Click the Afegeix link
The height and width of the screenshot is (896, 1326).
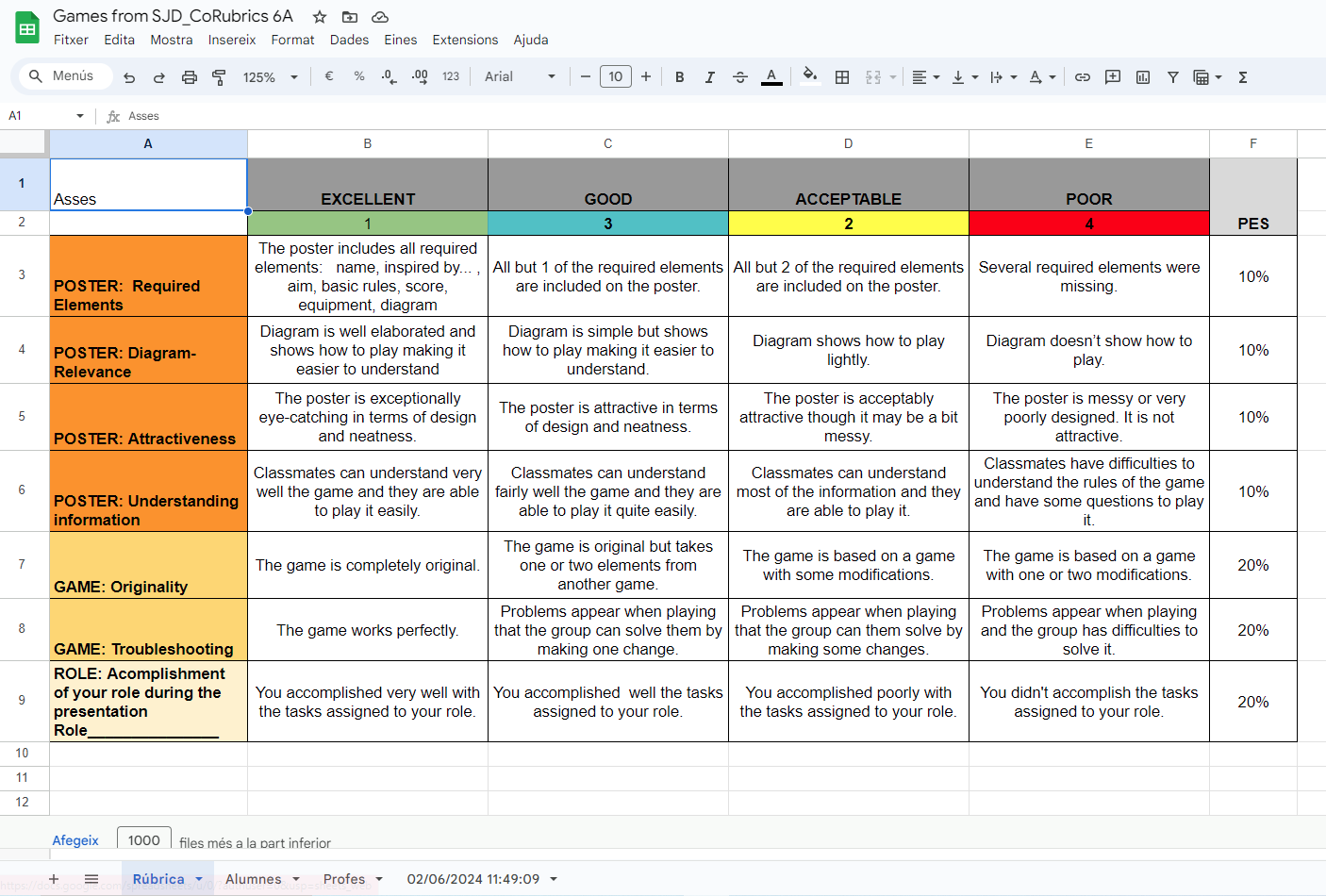click(x=75, y=840)
